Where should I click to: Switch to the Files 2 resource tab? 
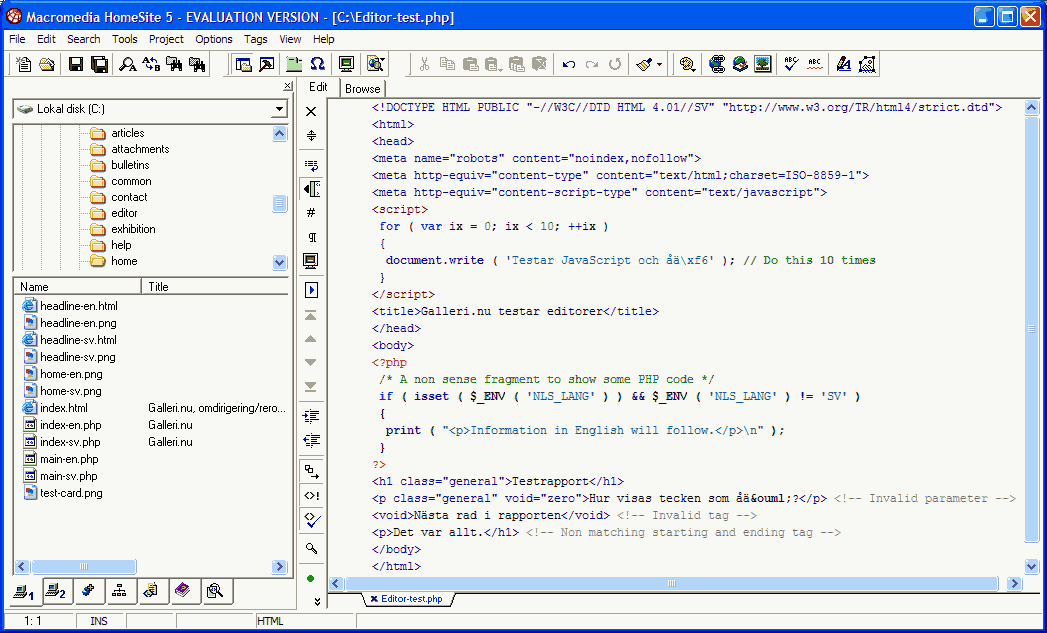pyautogui.click(x=57, y=591)
